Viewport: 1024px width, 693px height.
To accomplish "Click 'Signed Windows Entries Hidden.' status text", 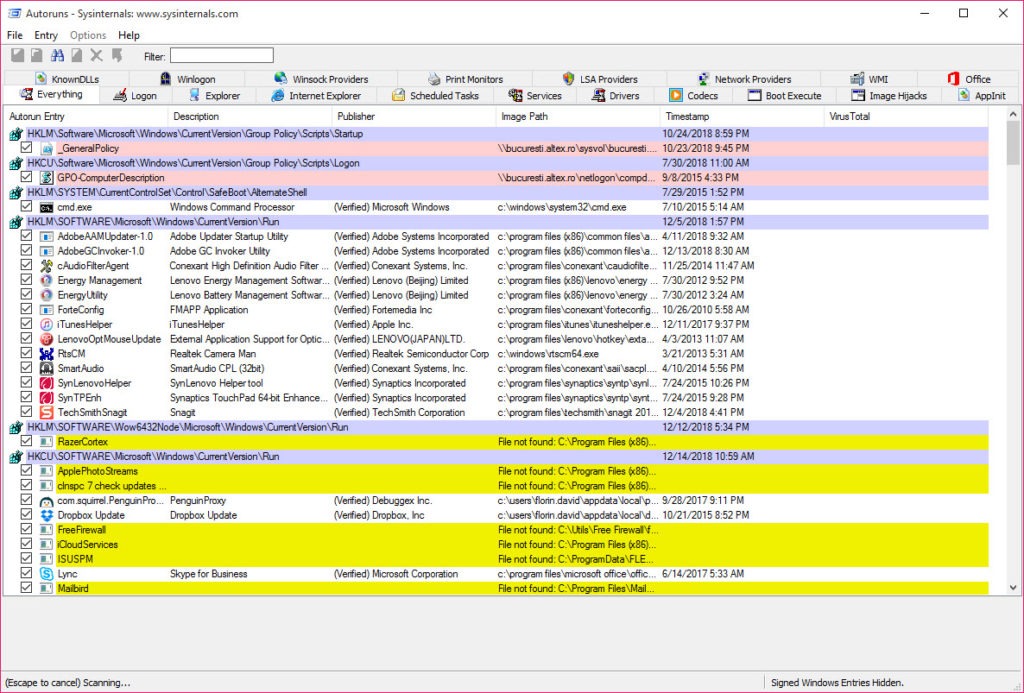I will (837, 683).
